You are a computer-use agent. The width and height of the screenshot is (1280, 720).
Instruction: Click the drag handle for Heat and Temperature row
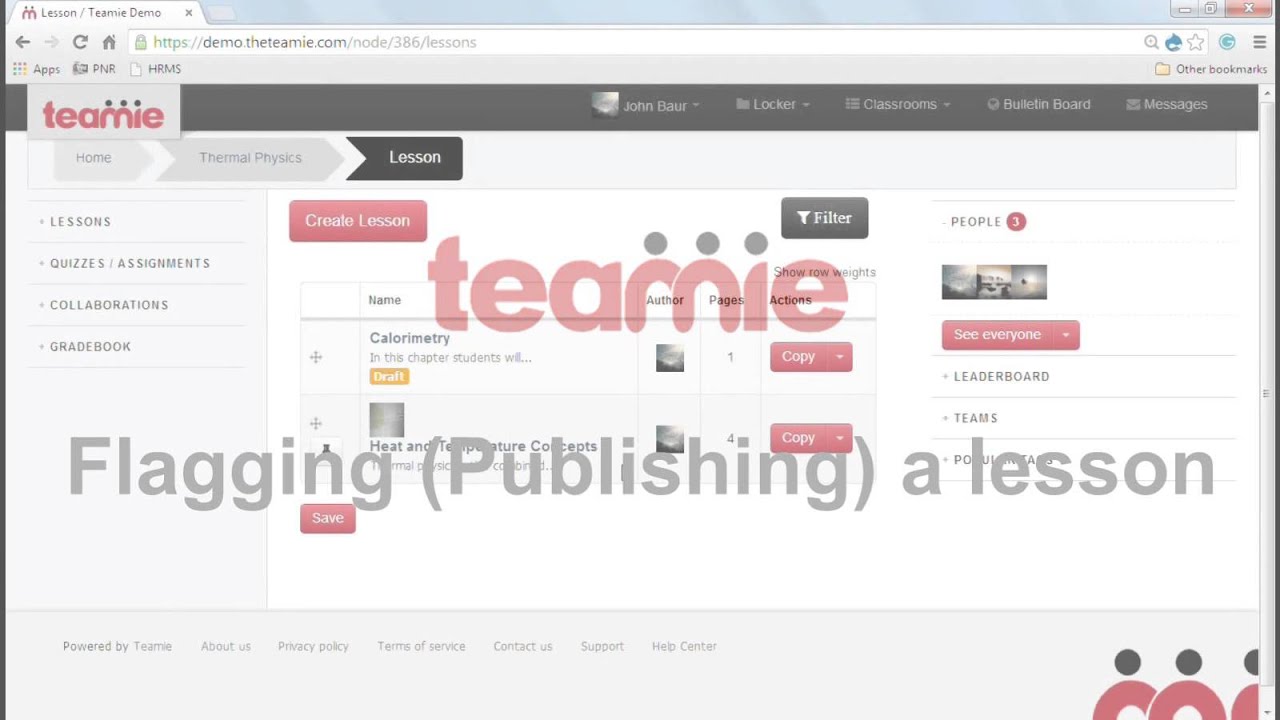(316, 424)
